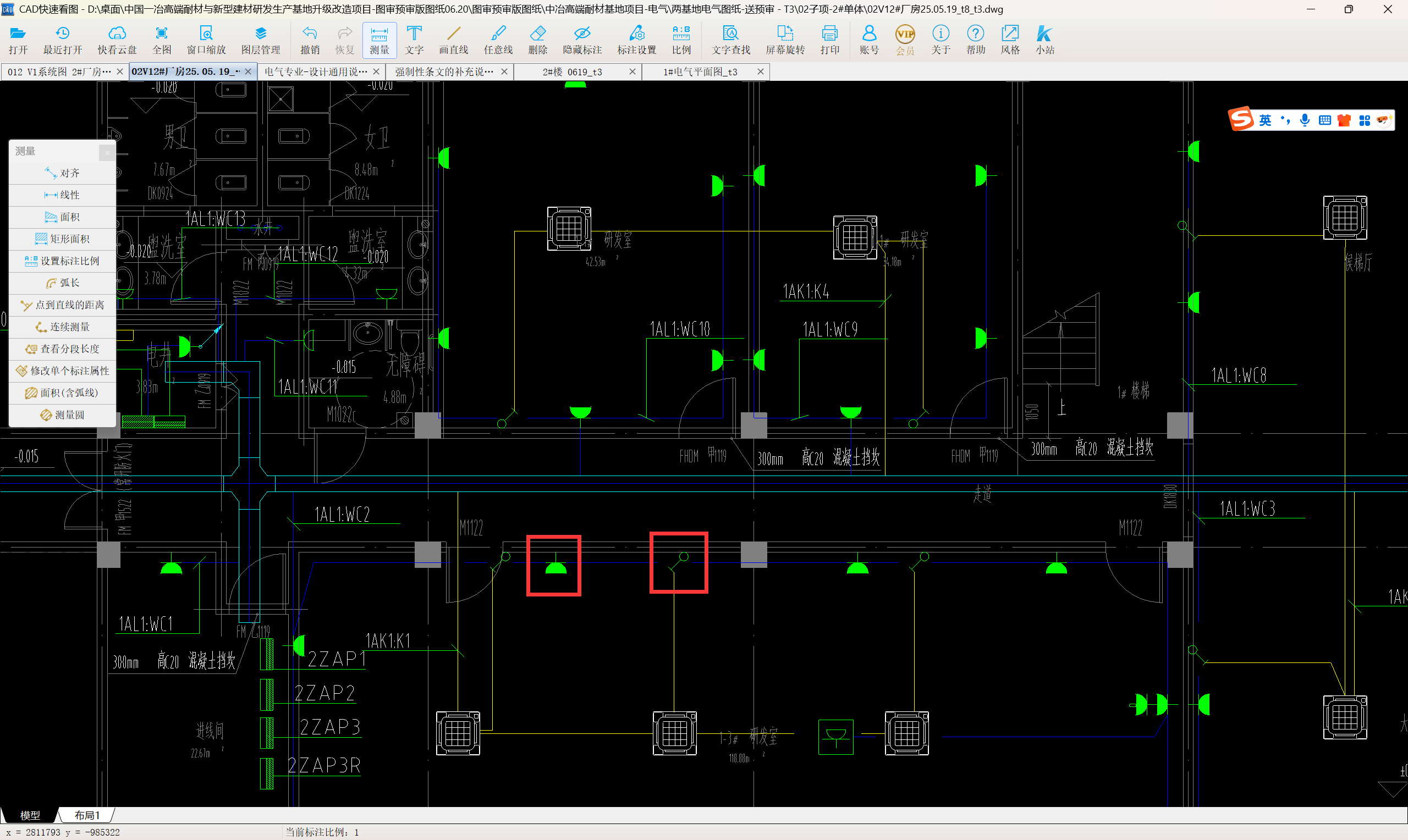The width and height of the screenshot is (1408, 840).
Task: Open the 账号 account menu
Action: [x=869, y=41]
